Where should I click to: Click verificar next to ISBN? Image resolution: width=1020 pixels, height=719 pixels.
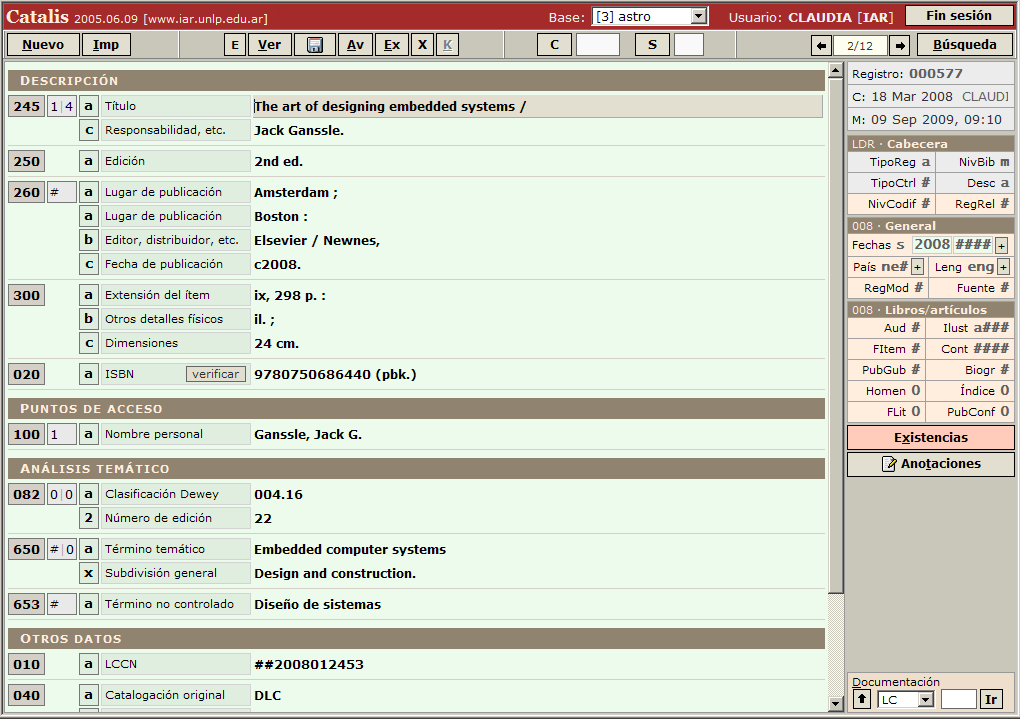(215, 374)
